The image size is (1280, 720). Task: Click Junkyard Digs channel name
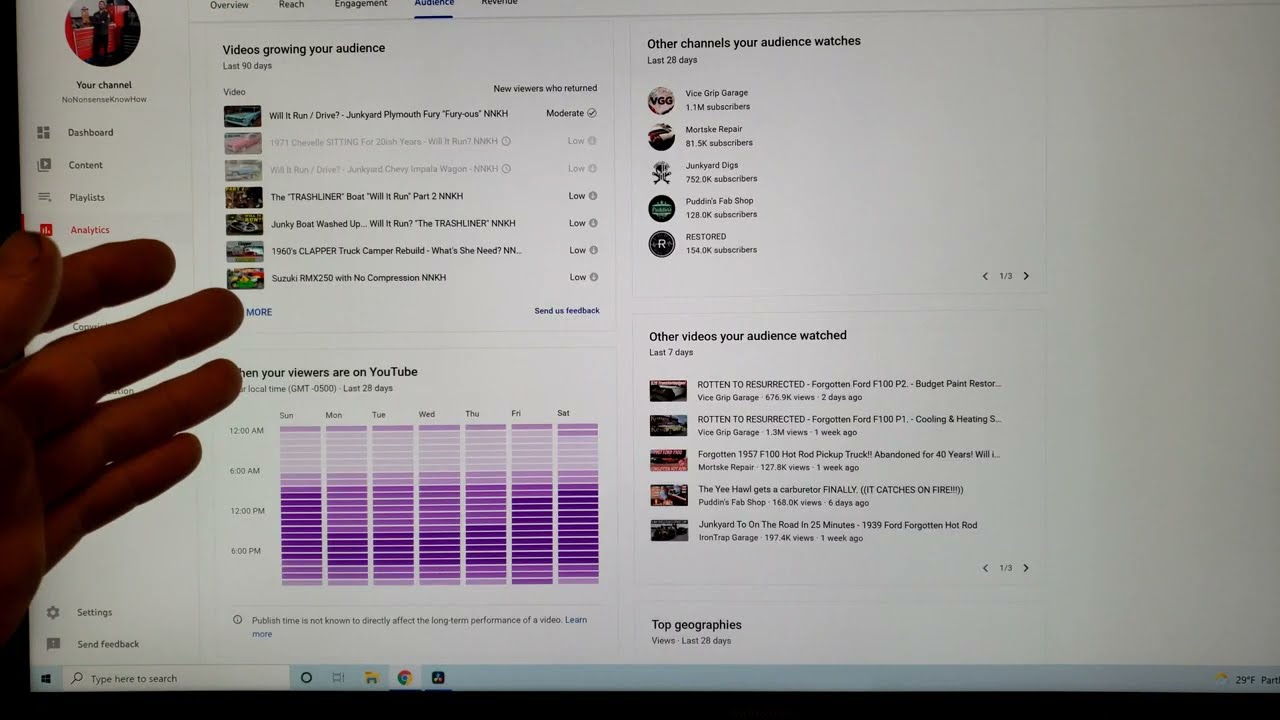click(712, 165)
